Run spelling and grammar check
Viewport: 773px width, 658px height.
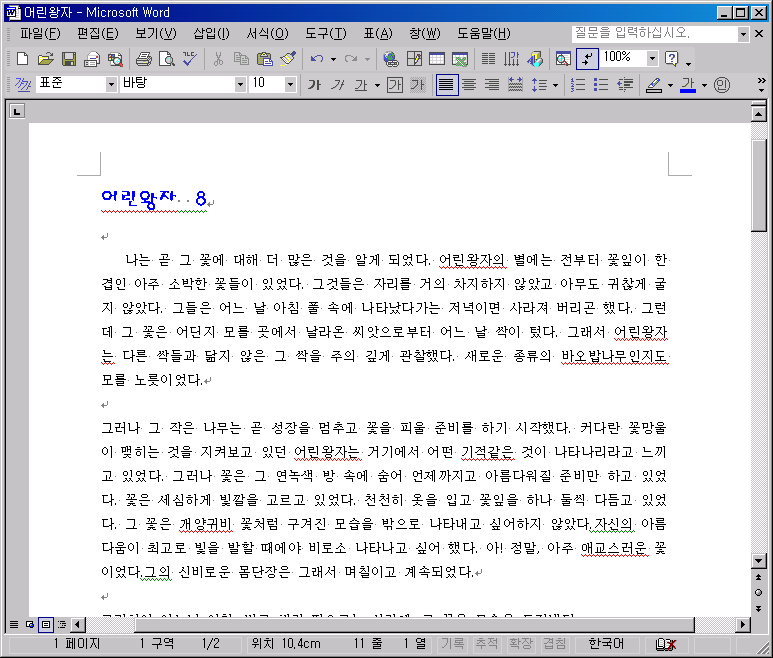point(190,59)
